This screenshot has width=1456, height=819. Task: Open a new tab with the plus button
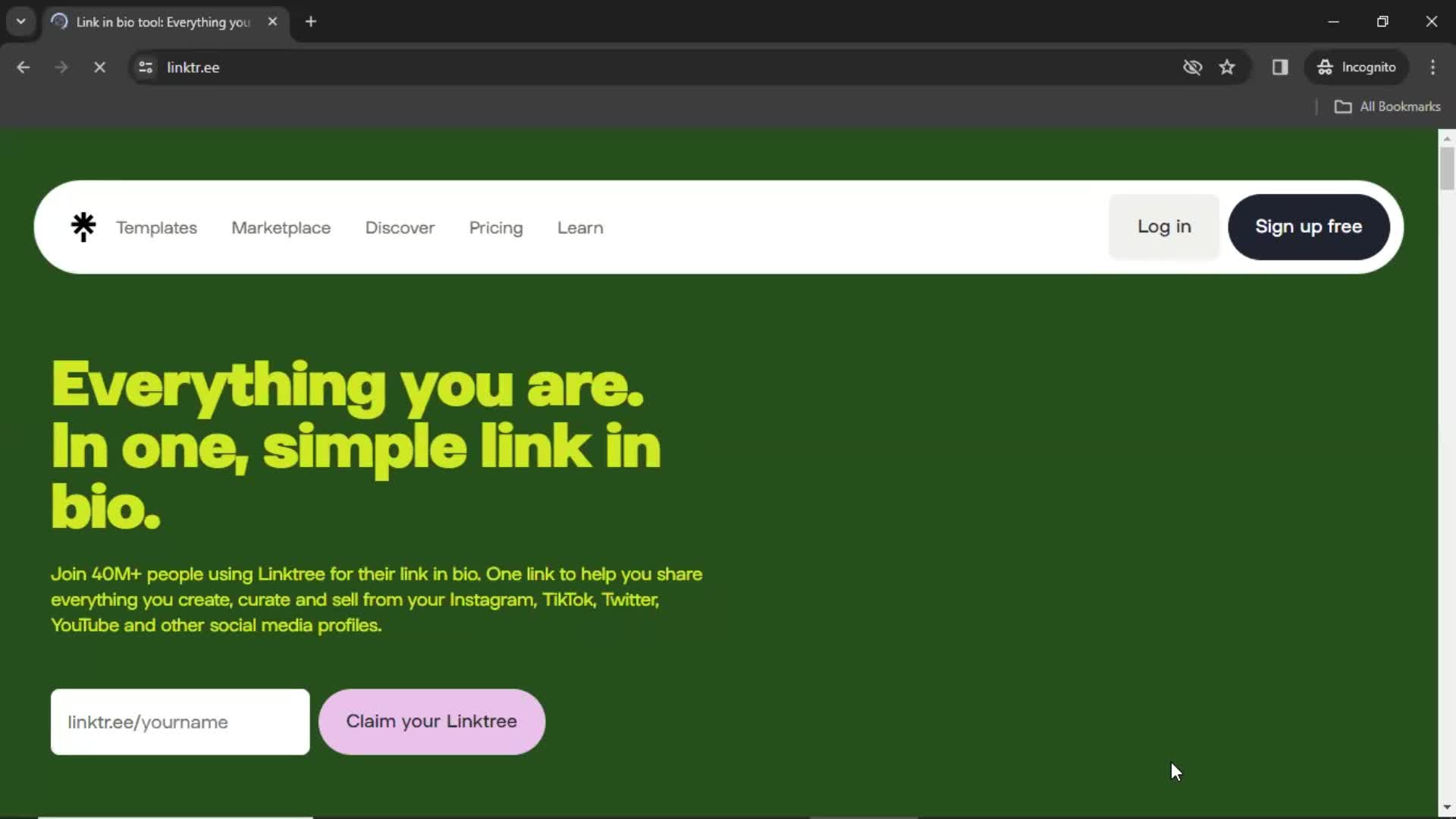click(x=311, y=22)
